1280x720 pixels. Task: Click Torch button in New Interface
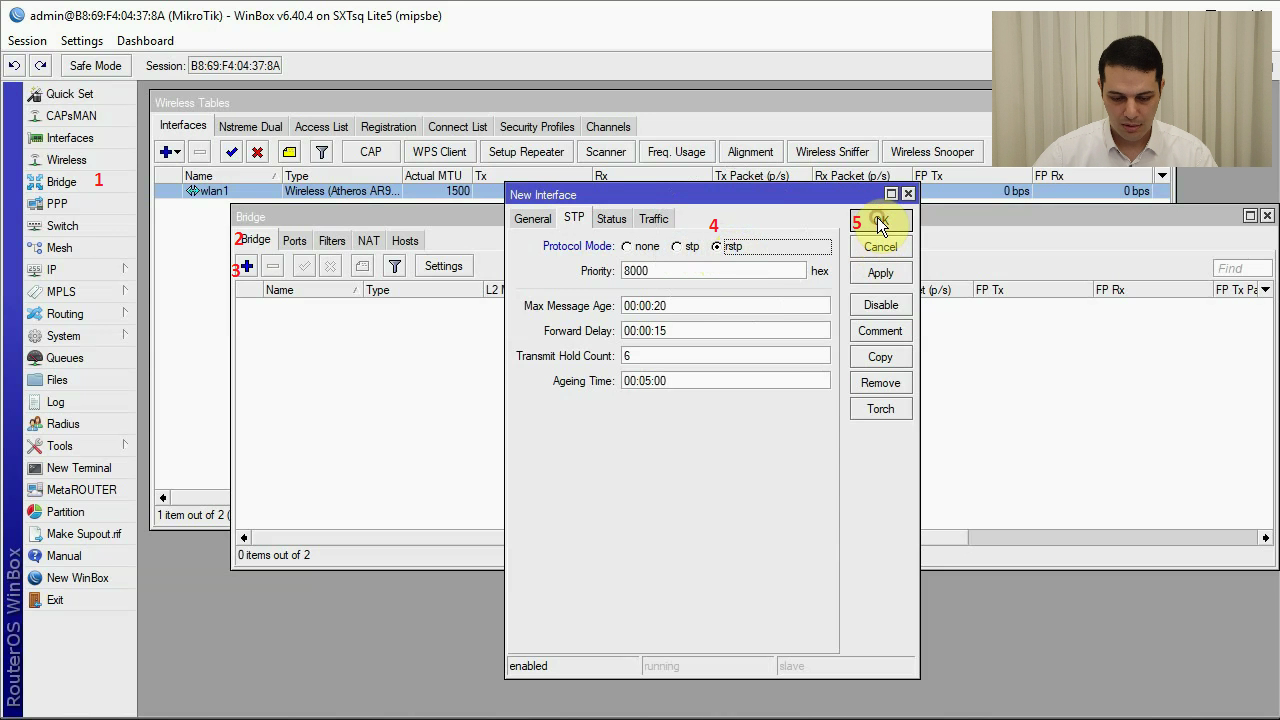point(881,409)
